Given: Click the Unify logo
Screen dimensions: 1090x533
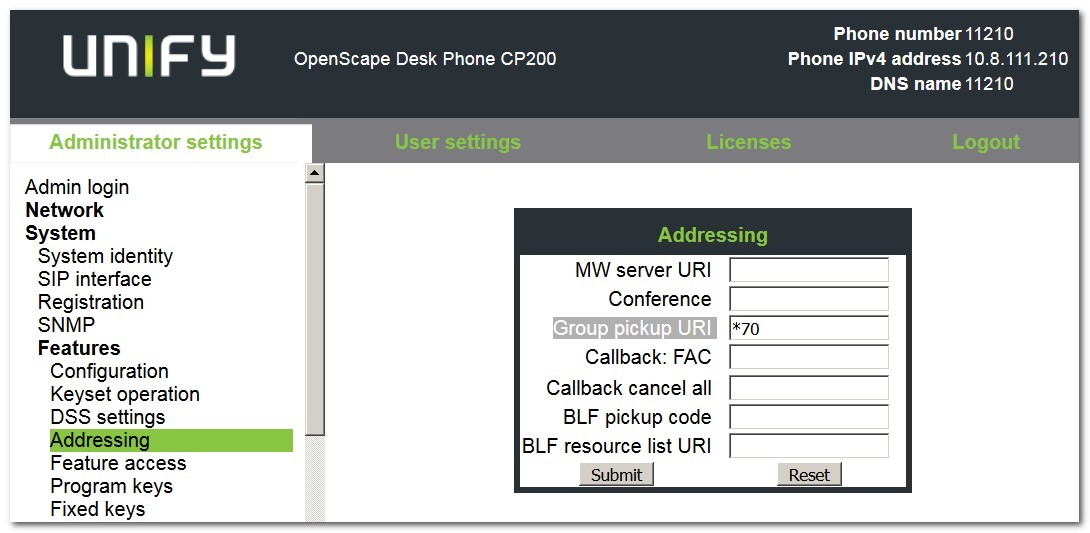Looking at the screenshot, I should point(149,56).
